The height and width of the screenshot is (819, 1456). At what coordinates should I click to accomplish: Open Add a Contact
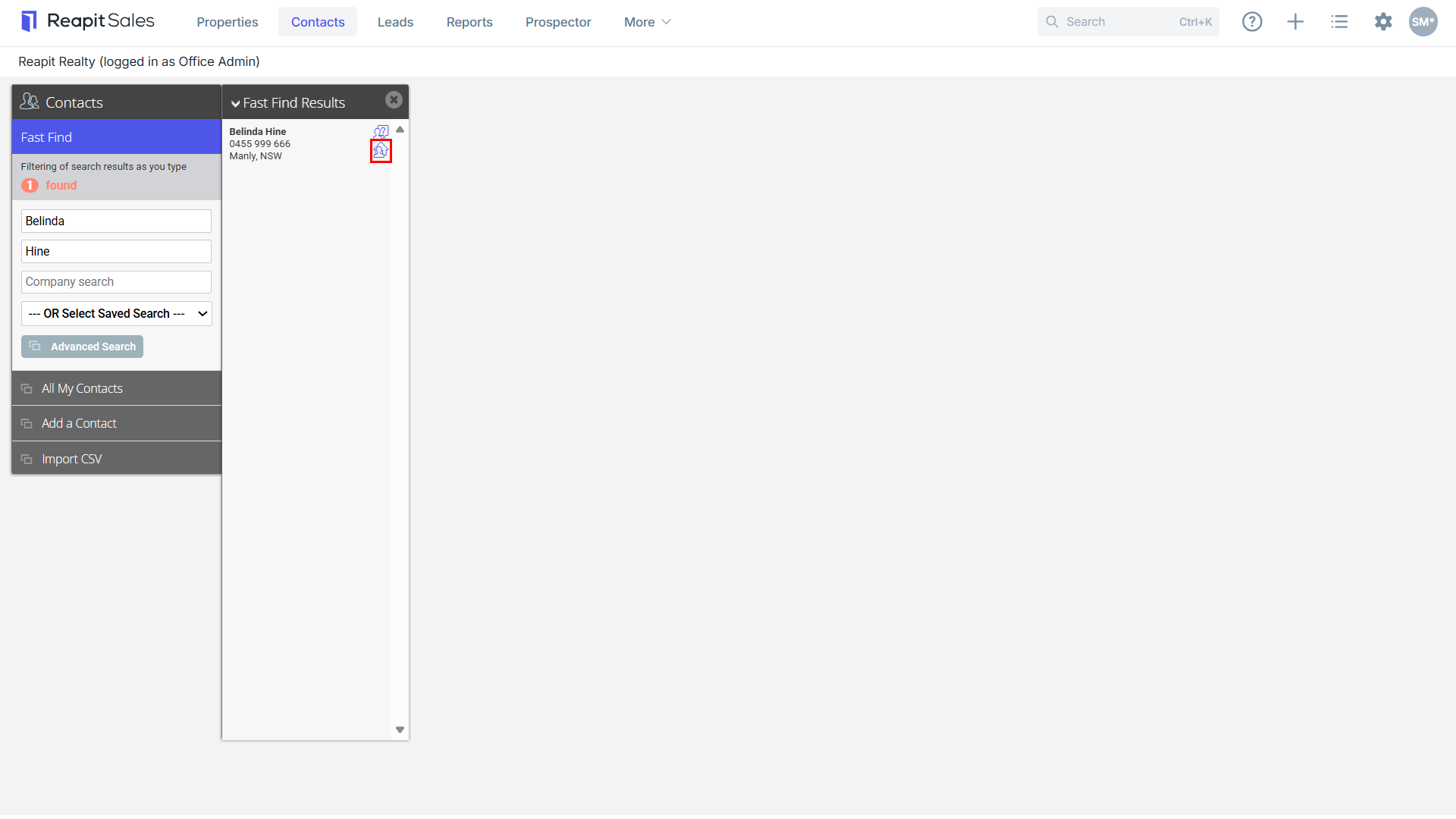click(117, 423)
